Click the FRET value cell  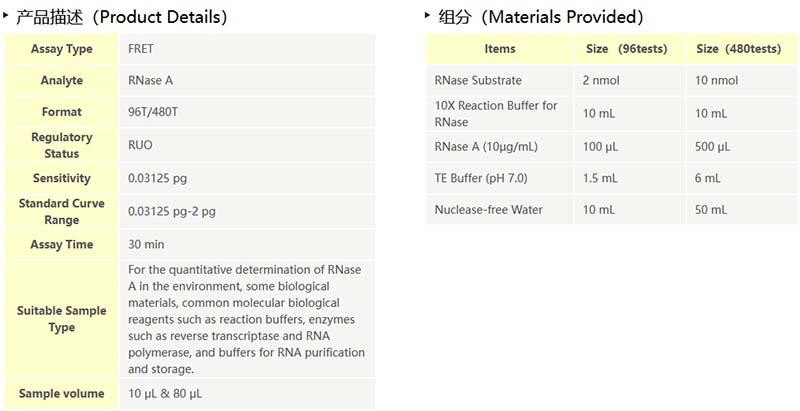[x=141, y=49]
